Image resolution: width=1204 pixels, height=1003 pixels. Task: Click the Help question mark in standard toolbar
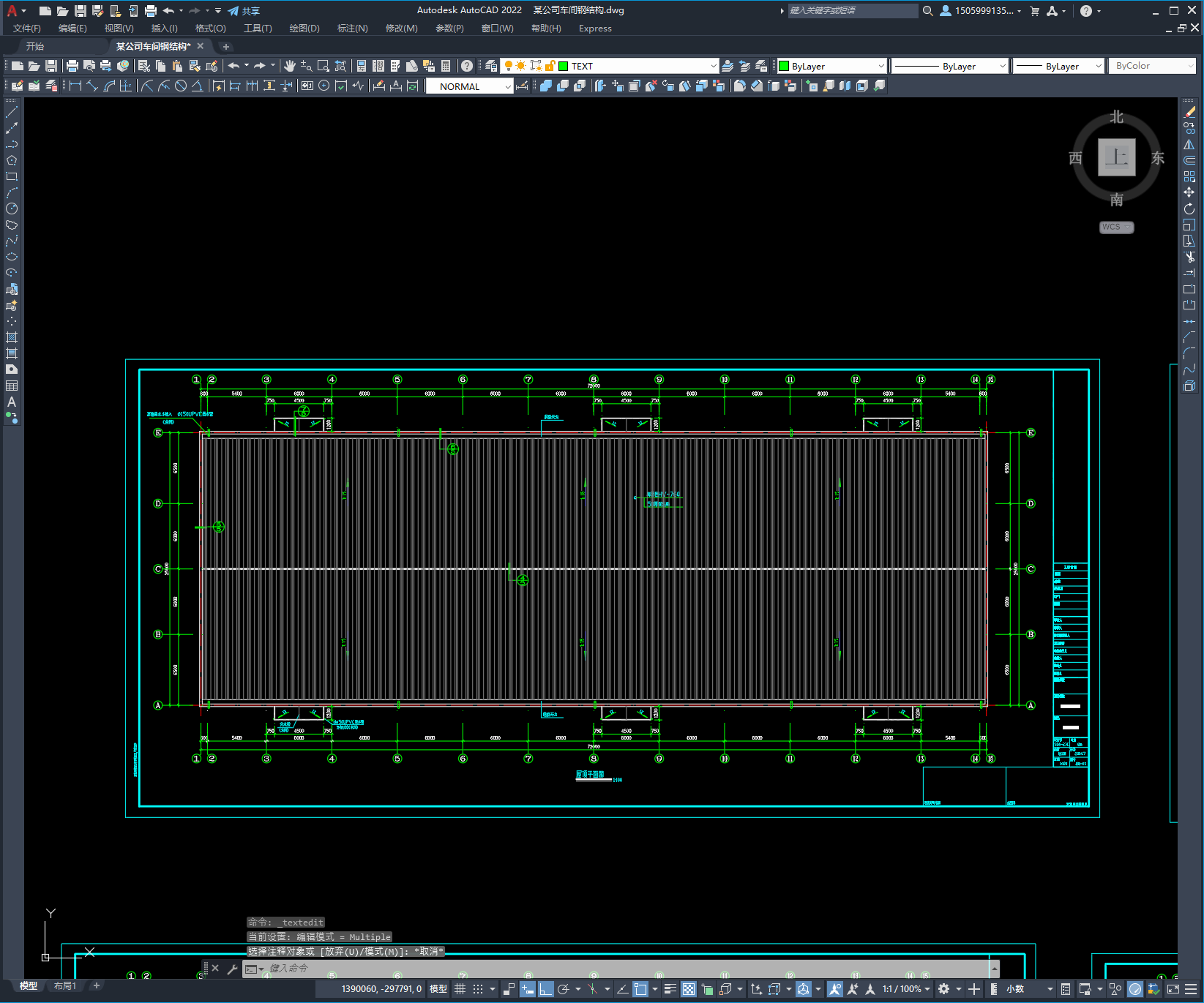pyautogui.click(x=467, y=66)
